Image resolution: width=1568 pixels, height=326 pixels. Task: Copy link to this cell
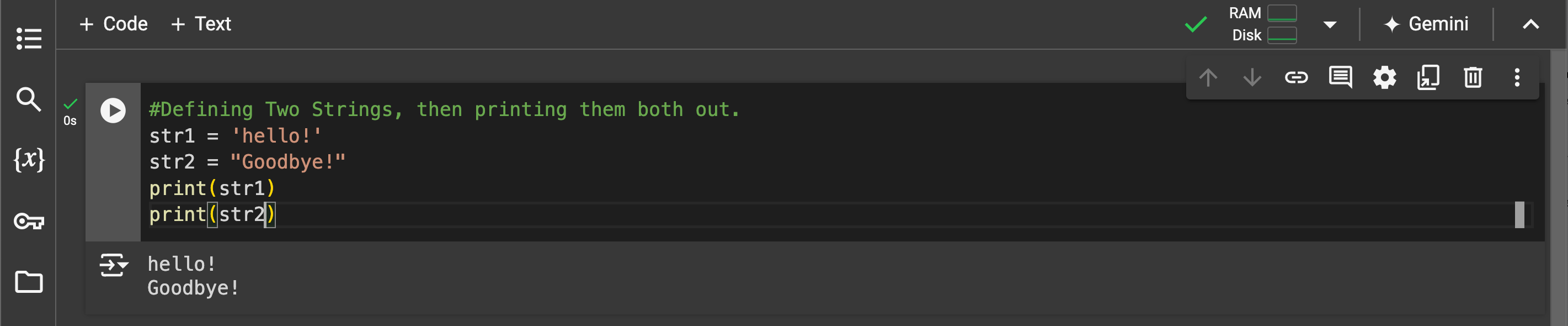point(1296,78)
